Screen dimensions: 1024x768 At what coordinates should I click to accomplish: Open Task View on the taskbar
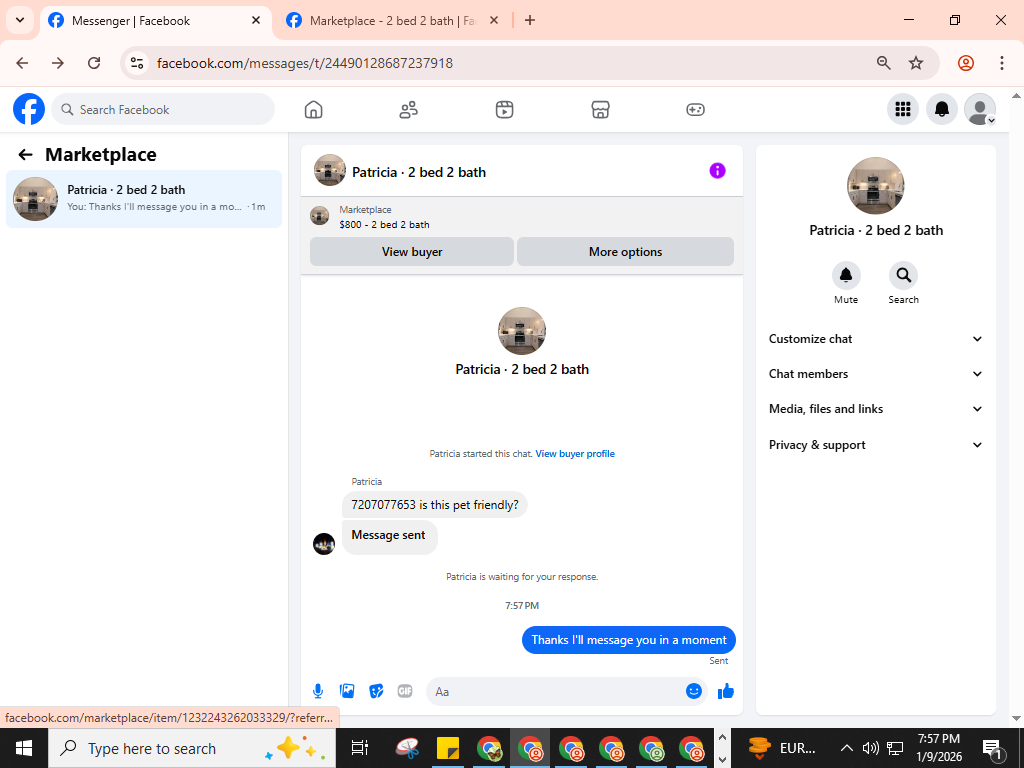point(359,748)
